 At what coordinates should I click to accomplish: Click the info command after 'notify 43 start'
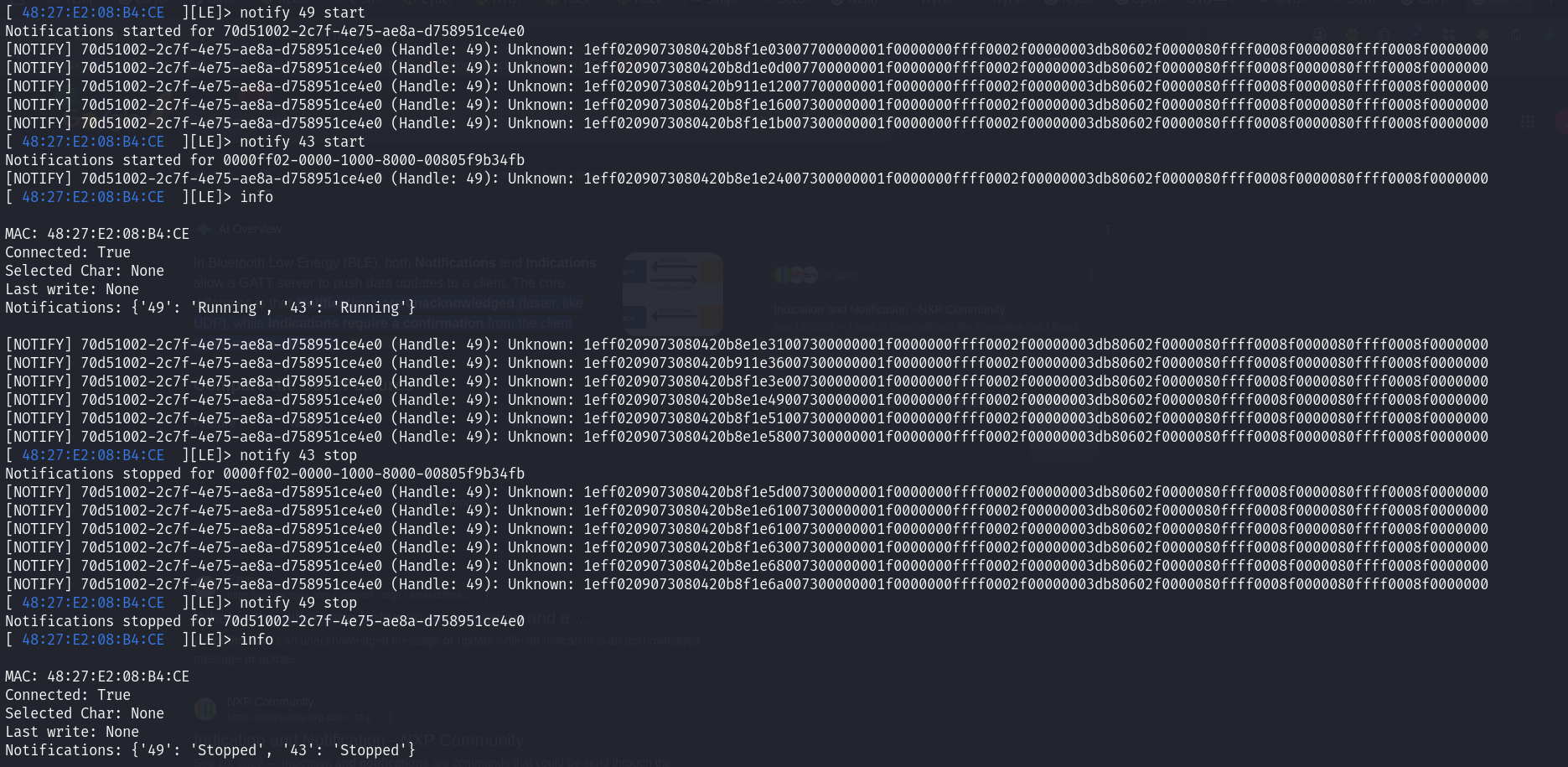pyautogui.click(x=256, y=197)
